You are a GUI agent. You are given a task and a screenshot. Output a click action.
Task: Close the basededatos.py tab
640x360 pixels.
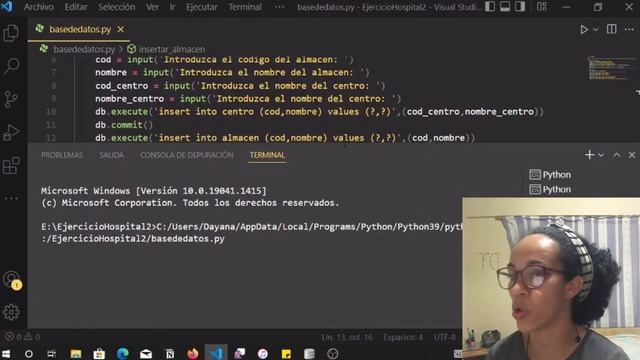tap(120, 29)
